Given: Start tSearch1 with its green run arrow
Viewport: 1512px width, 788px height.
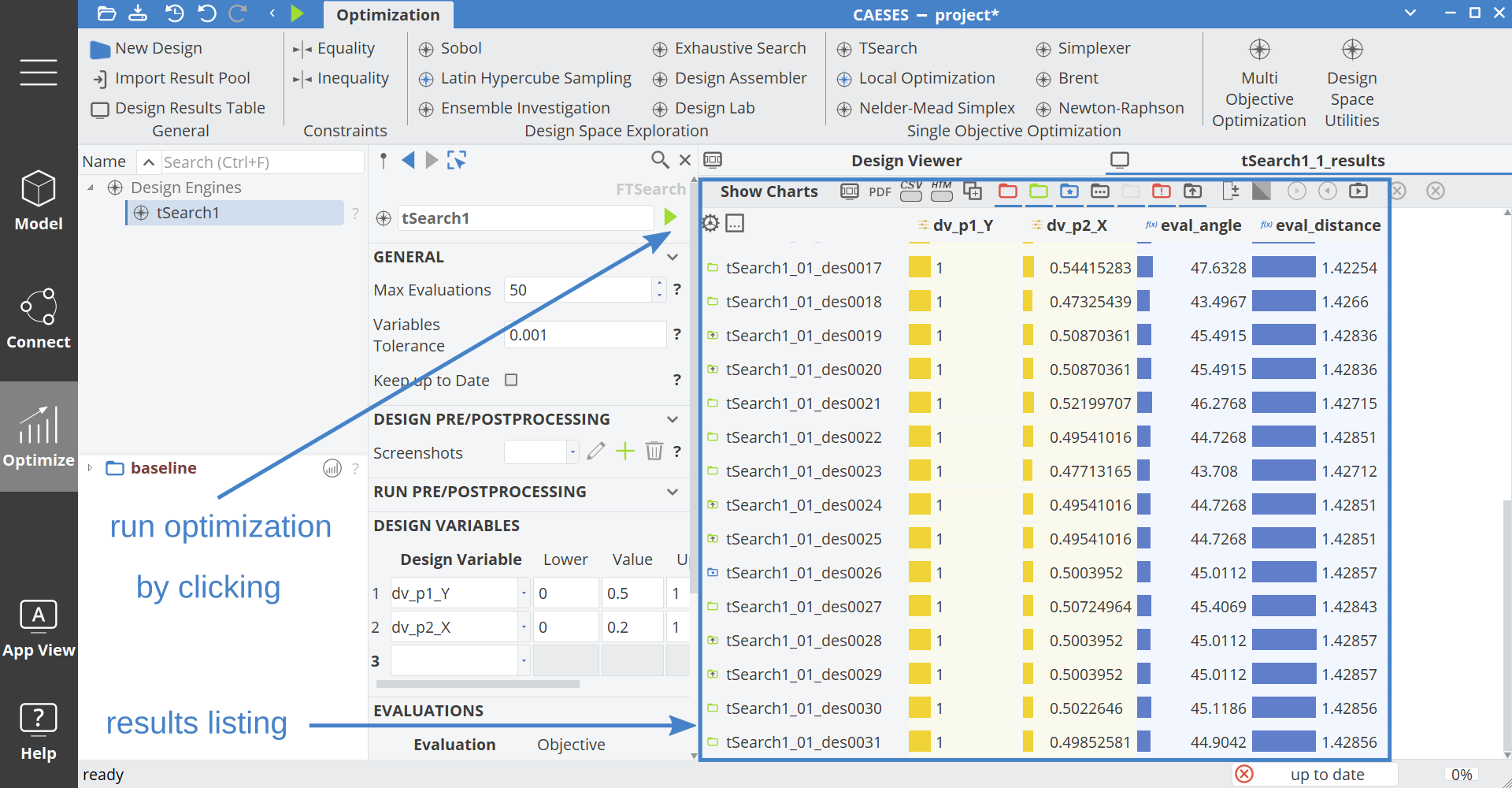Looking at the screenshot, I should (x=670, y=217).
